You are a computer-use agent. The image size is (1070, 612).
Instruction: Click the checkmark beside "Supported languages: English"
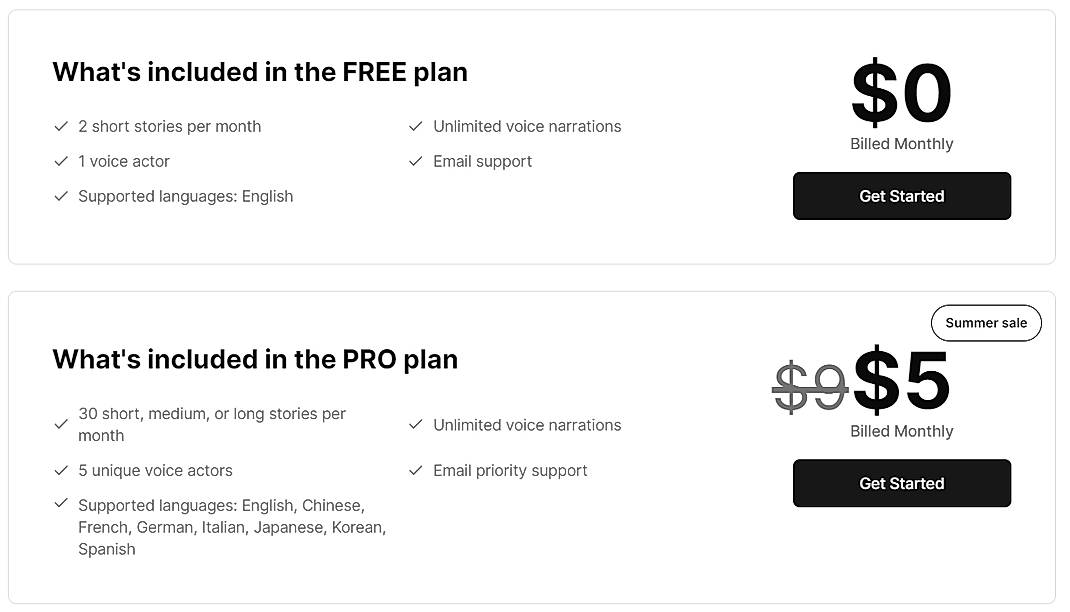click(x=61, y=196)
